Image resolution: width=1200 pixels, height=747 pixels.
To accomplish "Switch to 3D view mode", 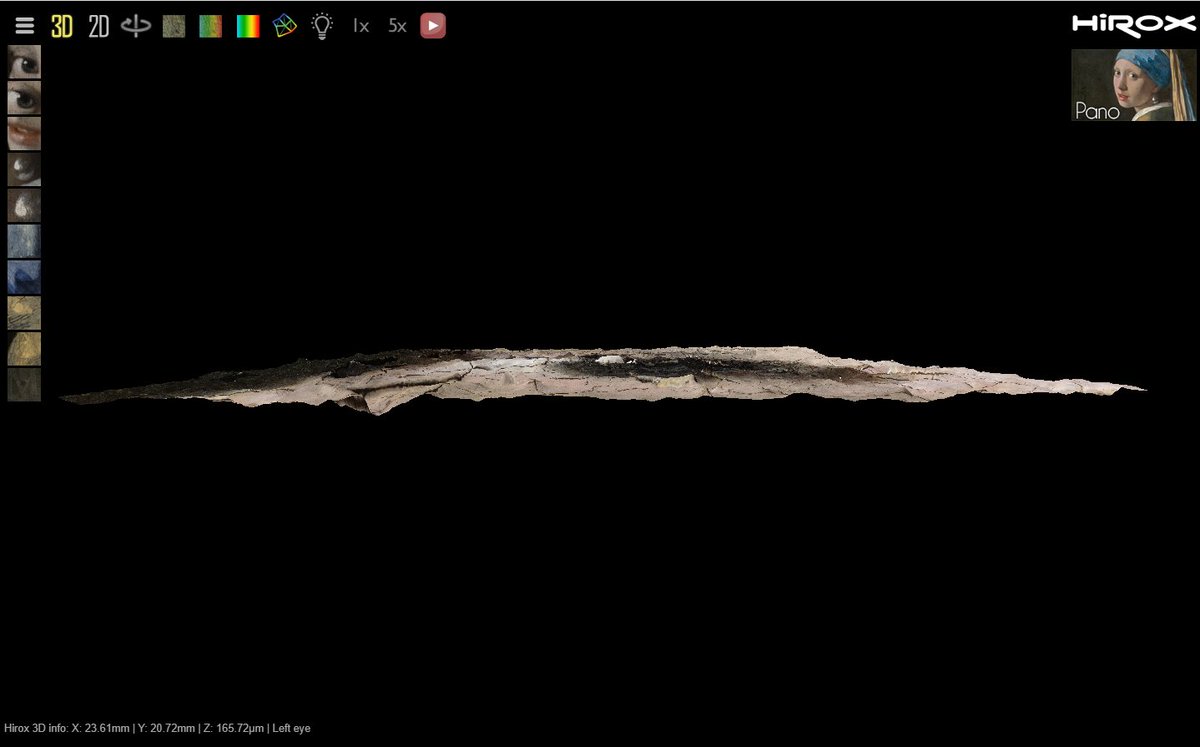I will pos(62,26).
